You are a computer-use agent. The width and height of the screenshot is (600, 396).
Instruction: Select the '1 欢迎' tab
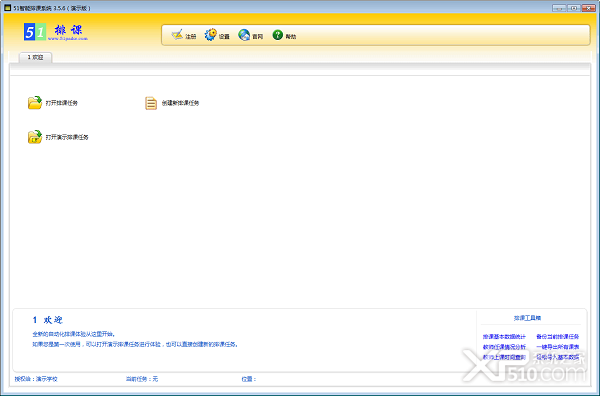(x=35, y=57)
